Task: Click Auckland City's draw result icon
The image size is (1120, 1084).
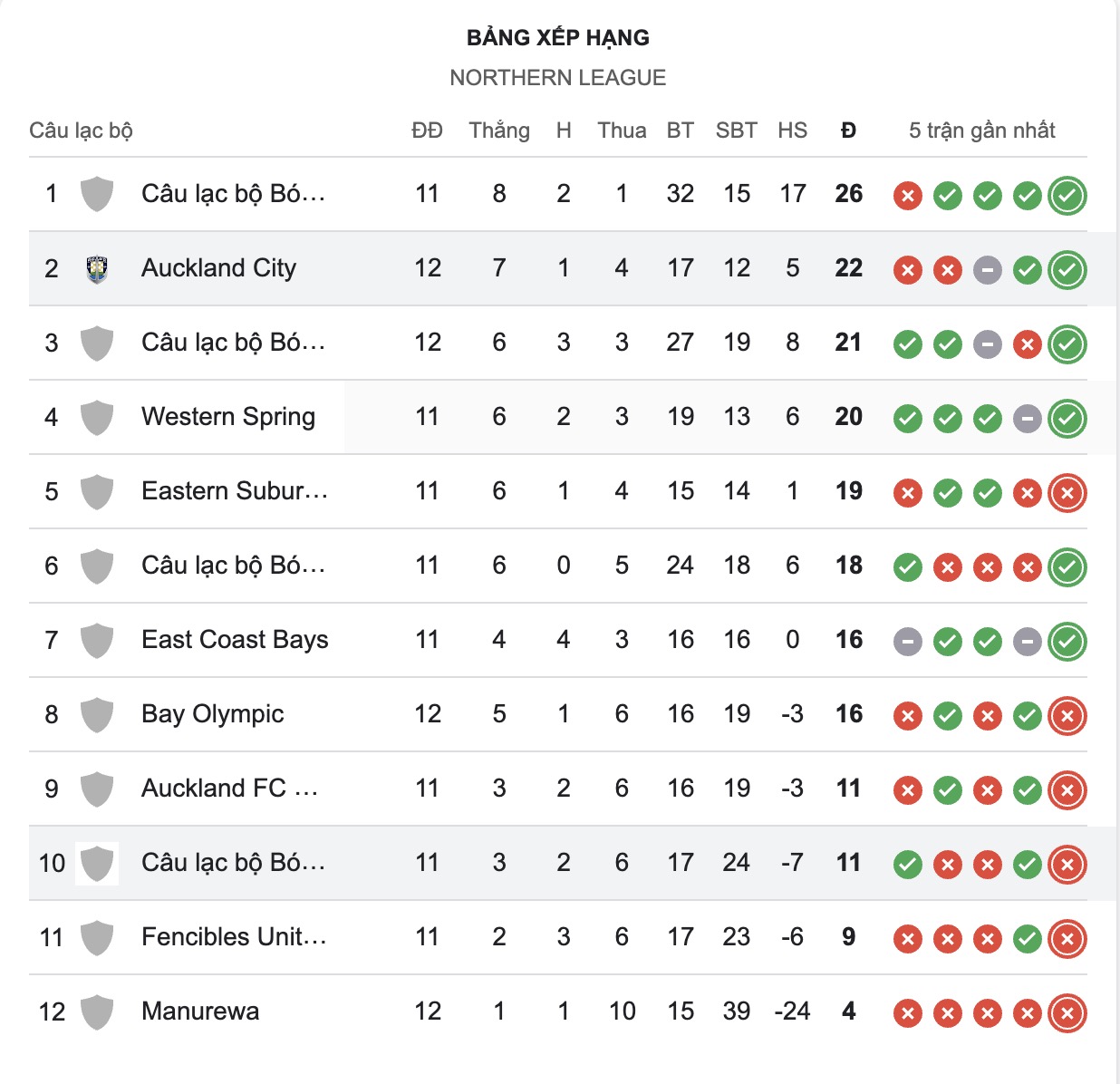Action: [x=987, y=270]
